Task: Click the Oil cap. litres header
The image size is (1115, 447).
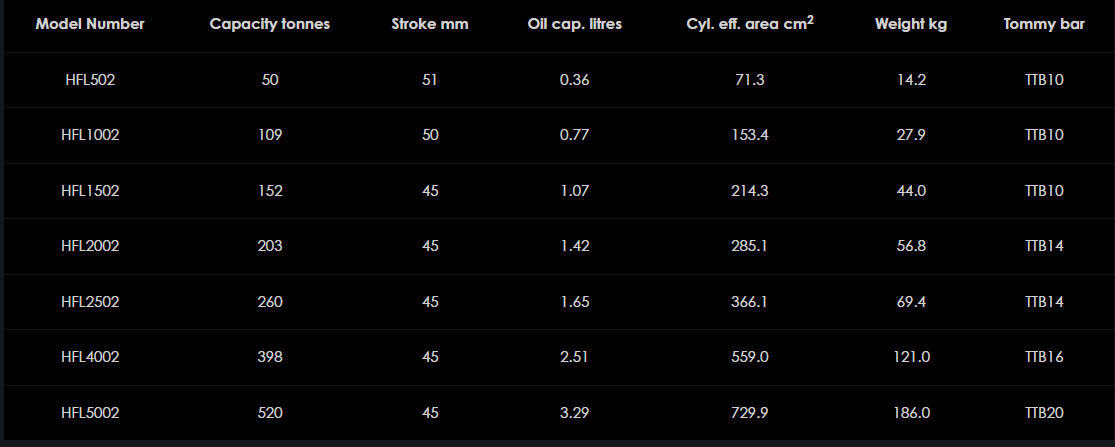Action: [575, 25]
